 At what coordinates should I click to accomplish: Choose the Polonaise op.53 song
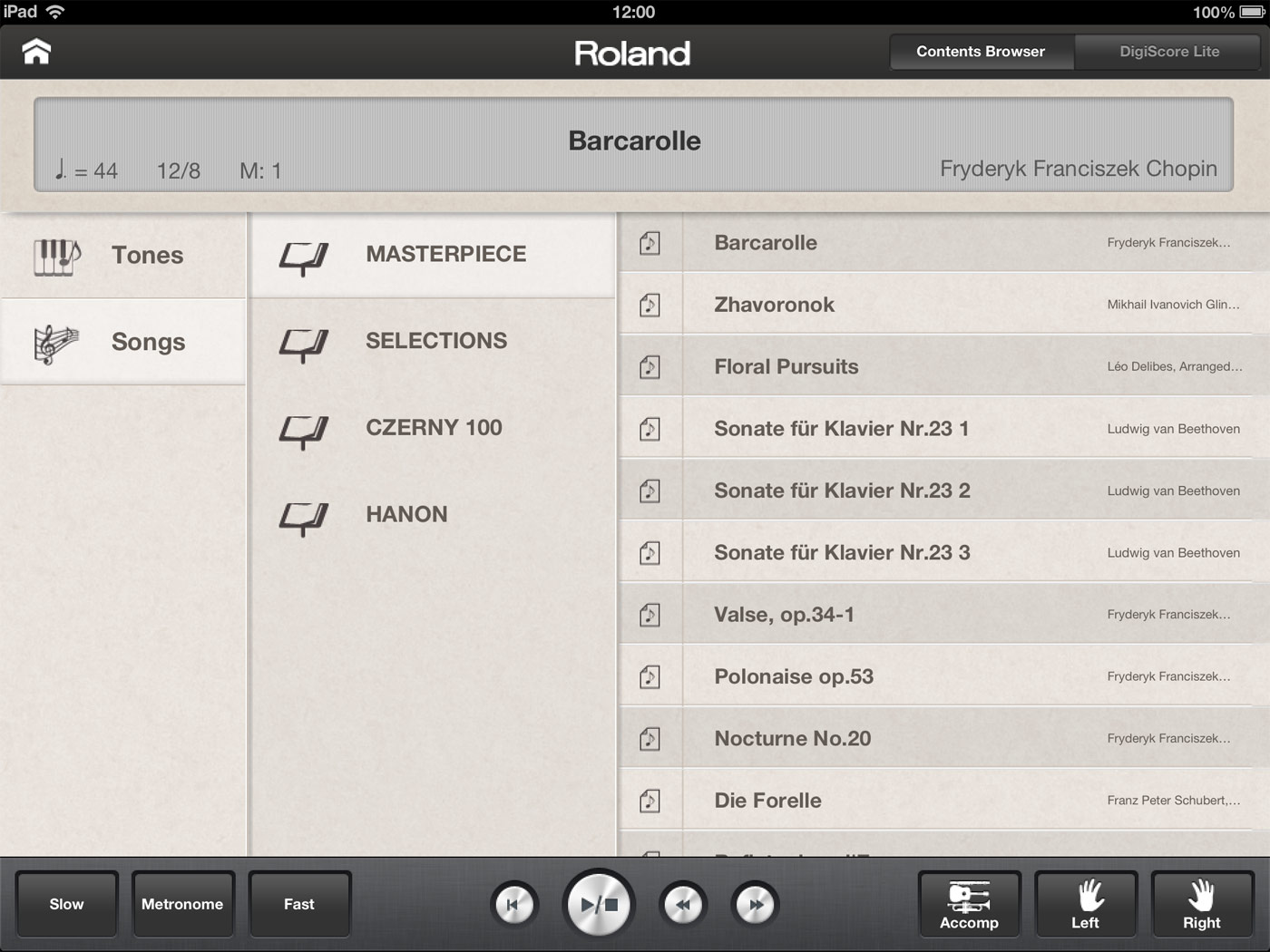(943, 676)
